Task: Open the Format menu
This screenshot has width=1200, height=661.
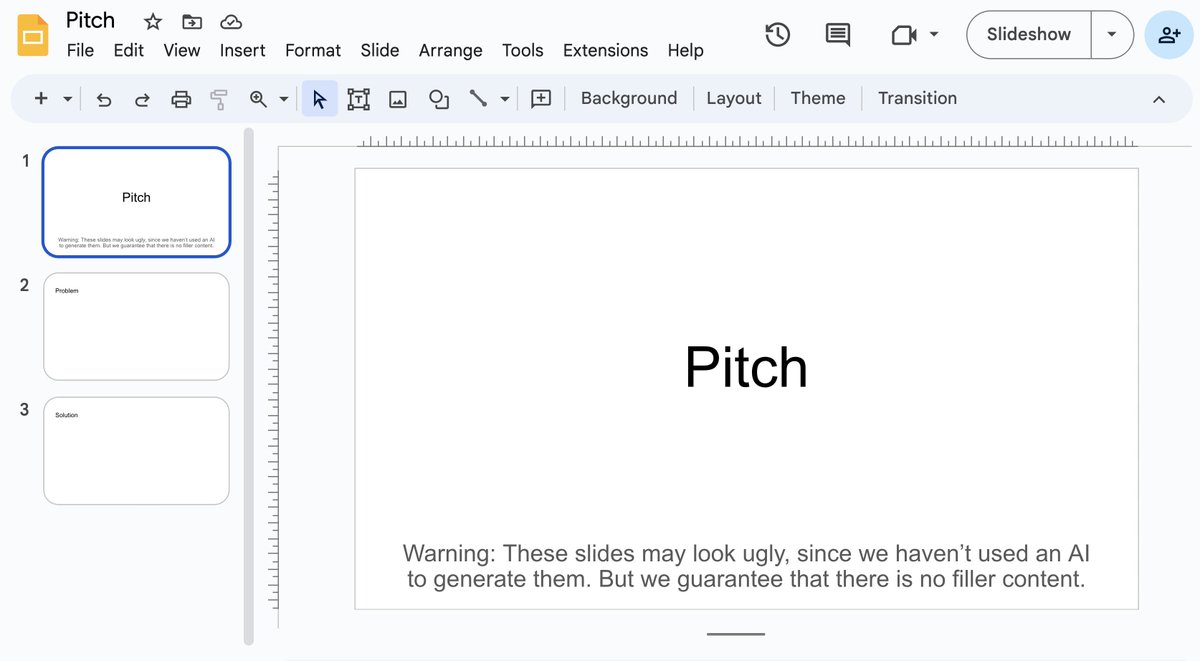Action: point(312,50)
